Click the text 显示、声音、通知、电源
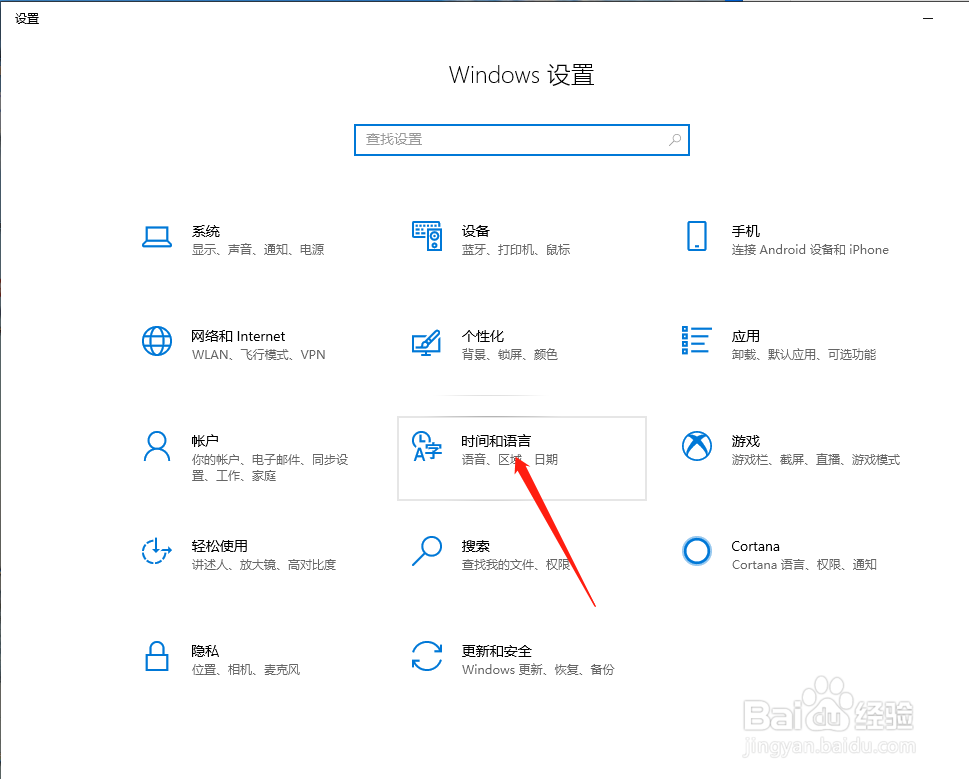969x779 pixels. click(258, 250)
